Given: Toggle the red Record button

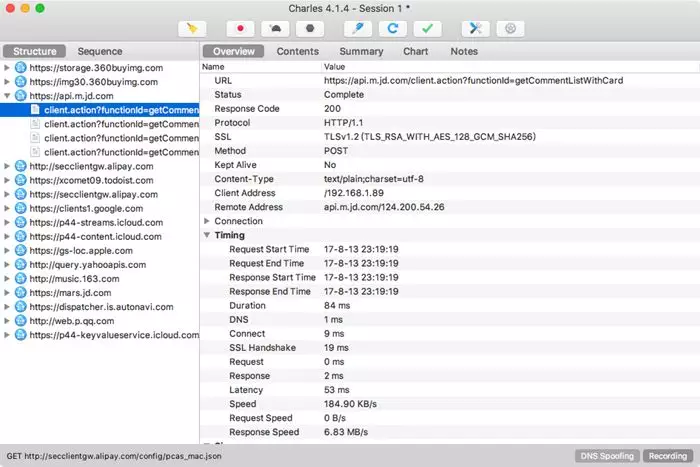Looking at the screenshot, I should click(x=240, y=29).
